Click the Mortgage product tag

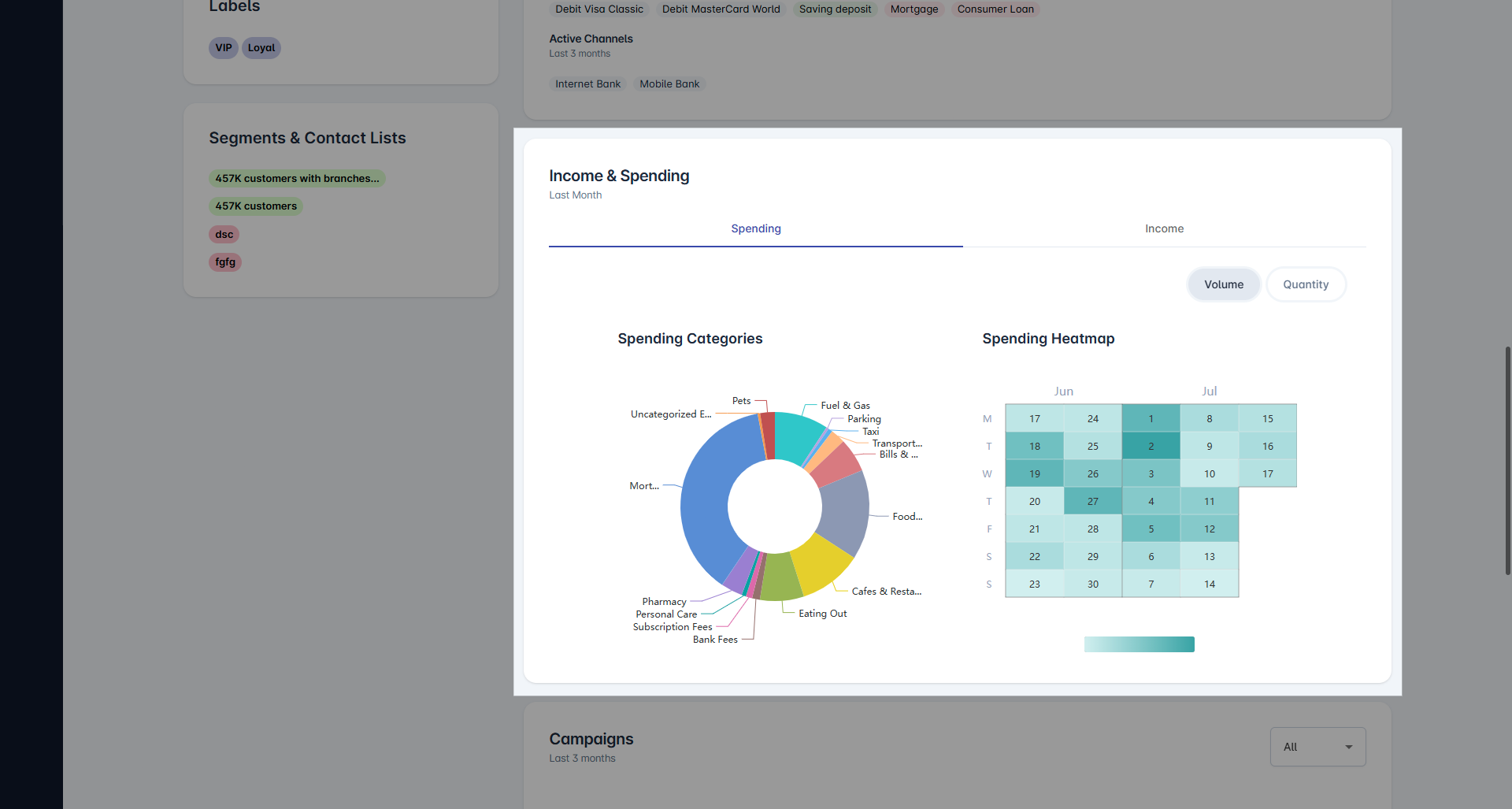click(x=913, y=9)
